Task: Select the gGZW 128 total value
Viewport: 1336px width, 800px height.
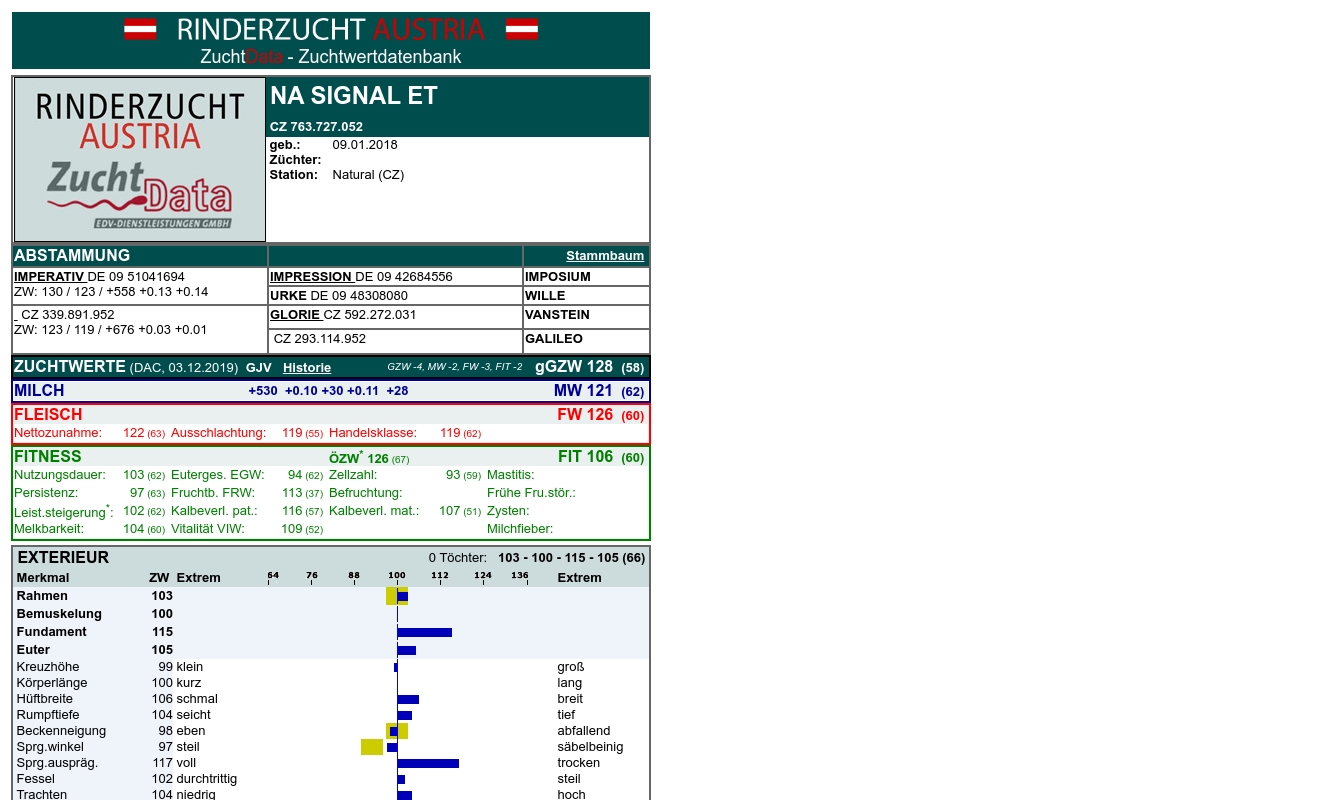Action: 573,367
